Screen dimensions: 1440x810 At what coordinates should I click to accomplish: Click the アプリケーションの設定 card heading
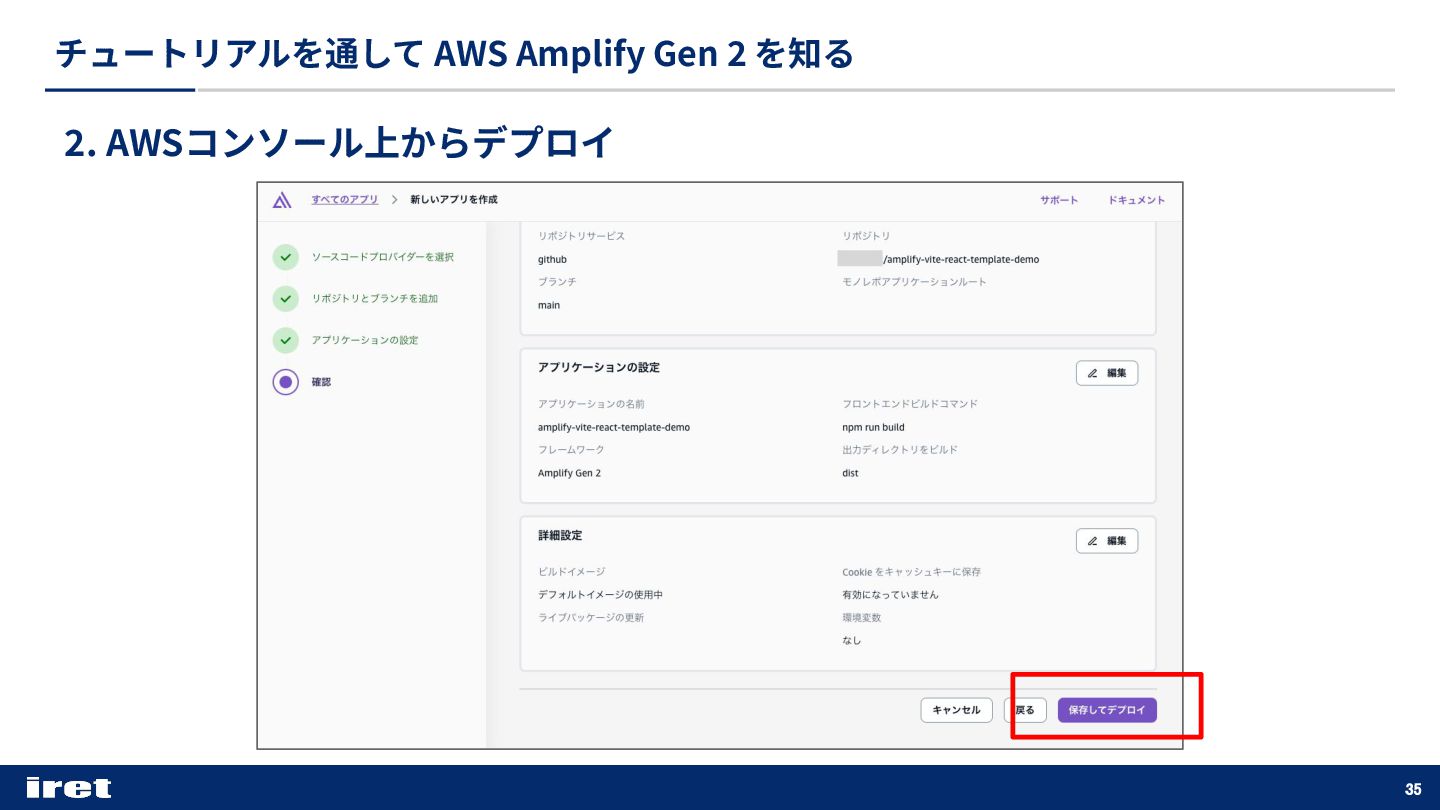coord(599,368)
